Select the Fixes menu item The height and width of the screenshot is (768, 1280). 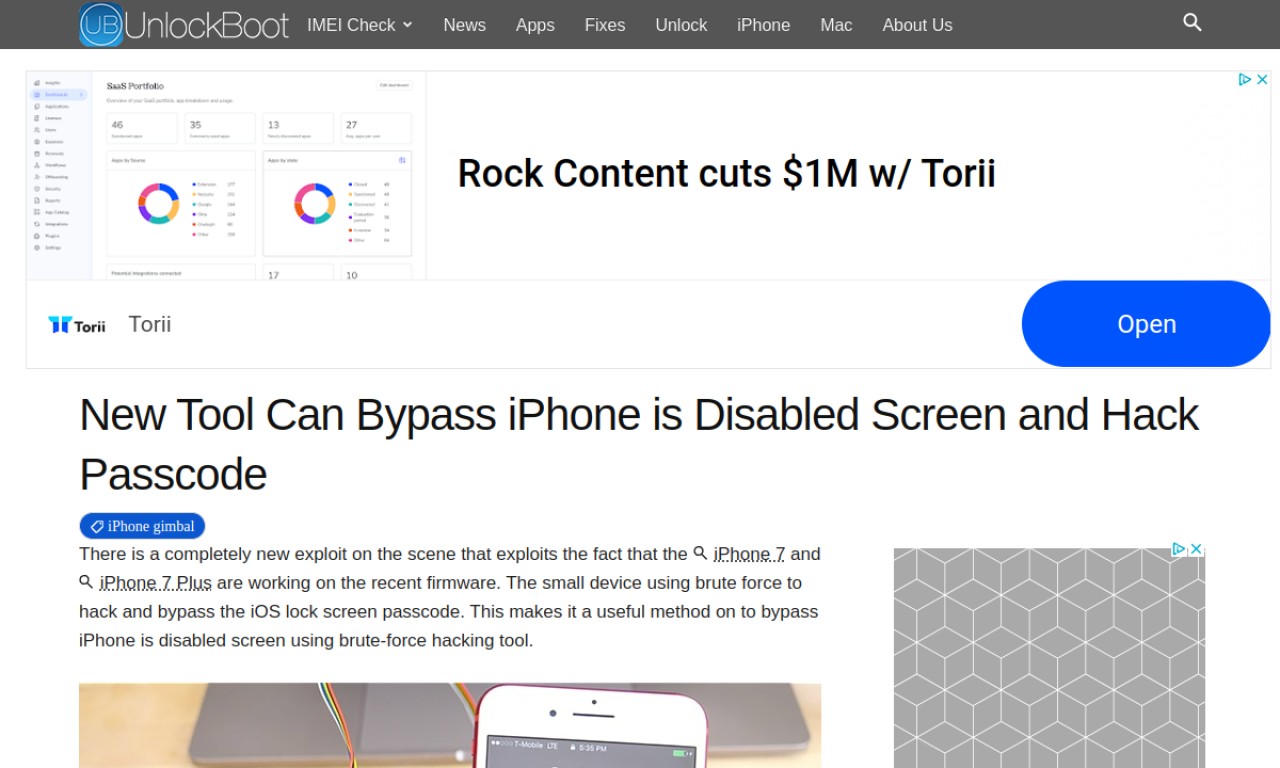tap(605, 25)
